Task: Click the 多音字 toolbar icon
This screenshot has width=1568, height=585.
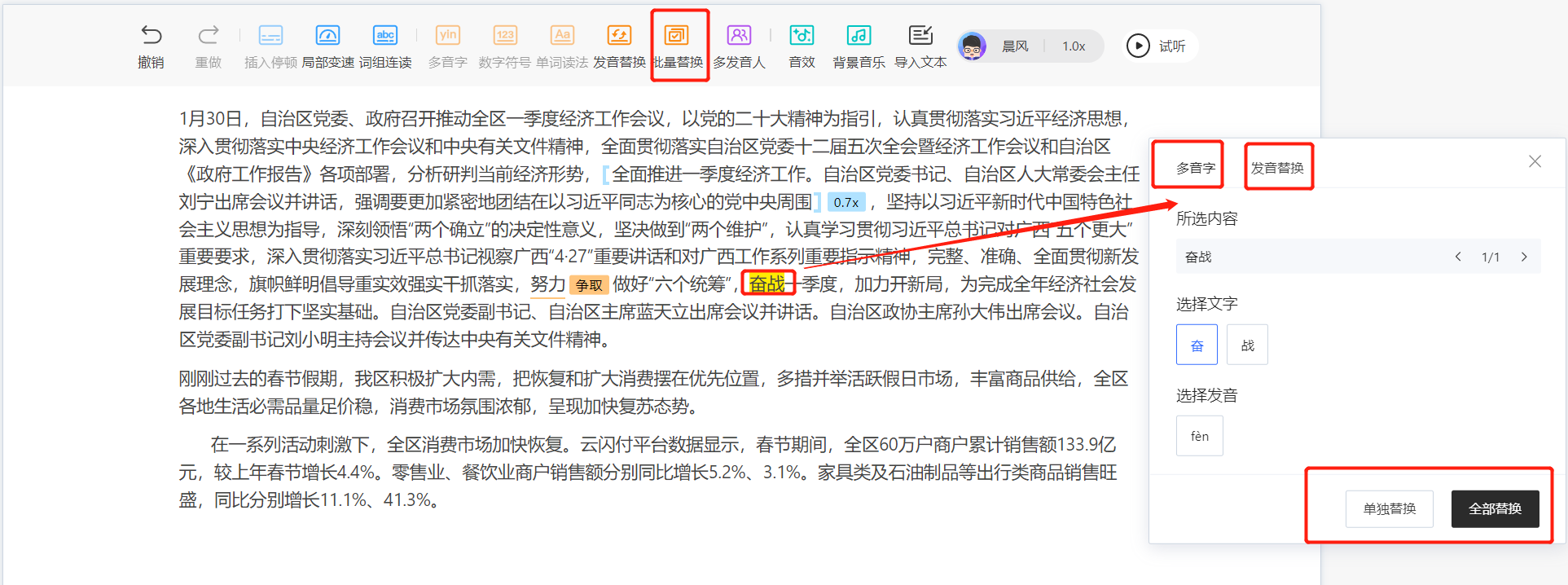Action: (448, 35)
